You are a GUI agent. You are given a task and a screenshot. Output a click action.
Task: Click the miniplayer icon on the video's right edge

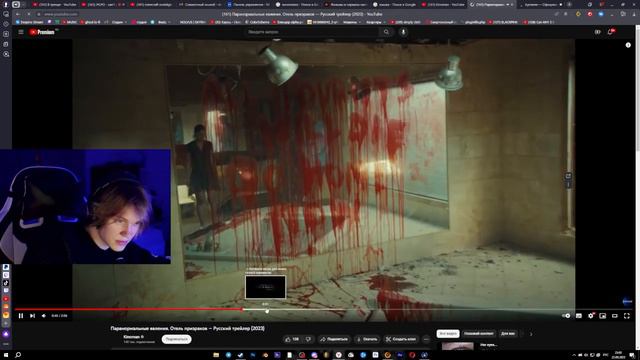click(x=568, y=176)
